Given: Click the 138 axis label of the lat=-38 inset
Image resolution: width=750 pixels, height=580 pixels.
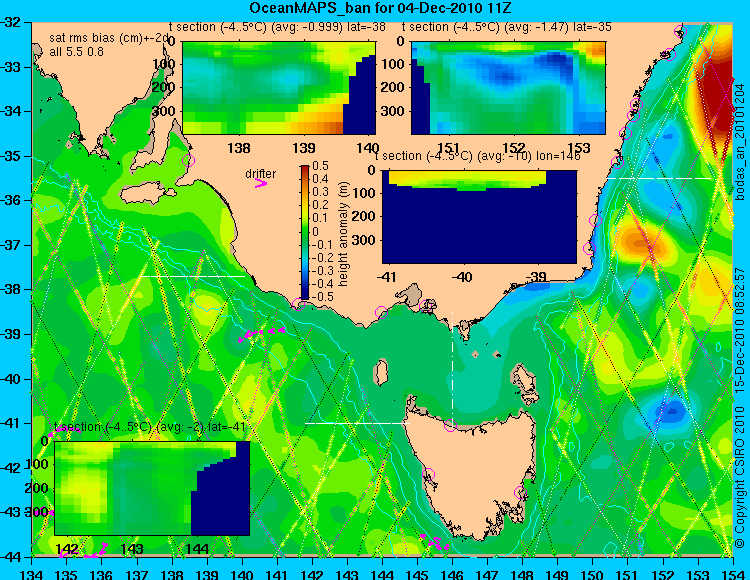Looking at the screenshot, I should 239,148.
